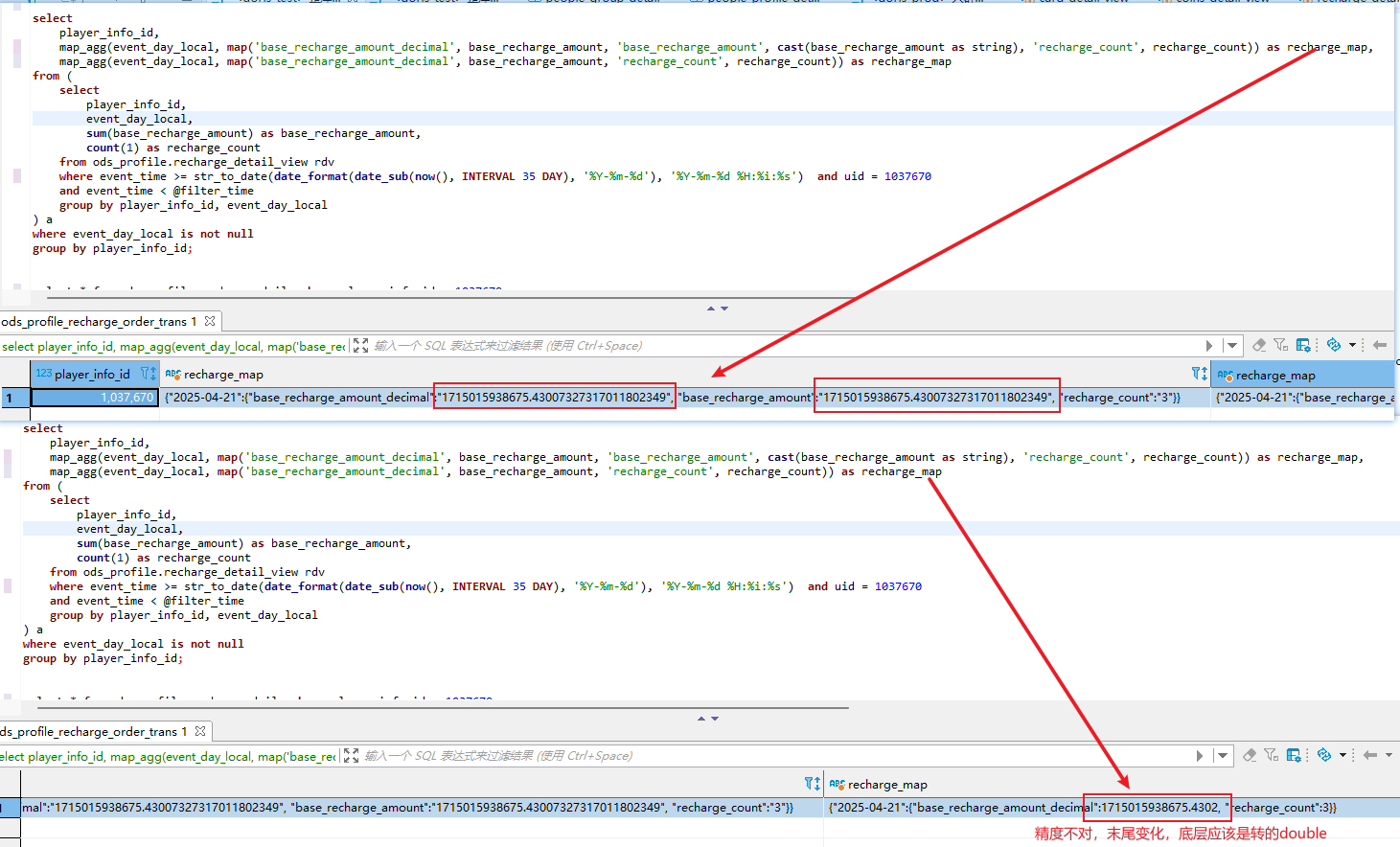This screenshot has width=1400, height=847.
Task: Clear filter eraser icon in upper panel
Action: (x=1259, y=345)
